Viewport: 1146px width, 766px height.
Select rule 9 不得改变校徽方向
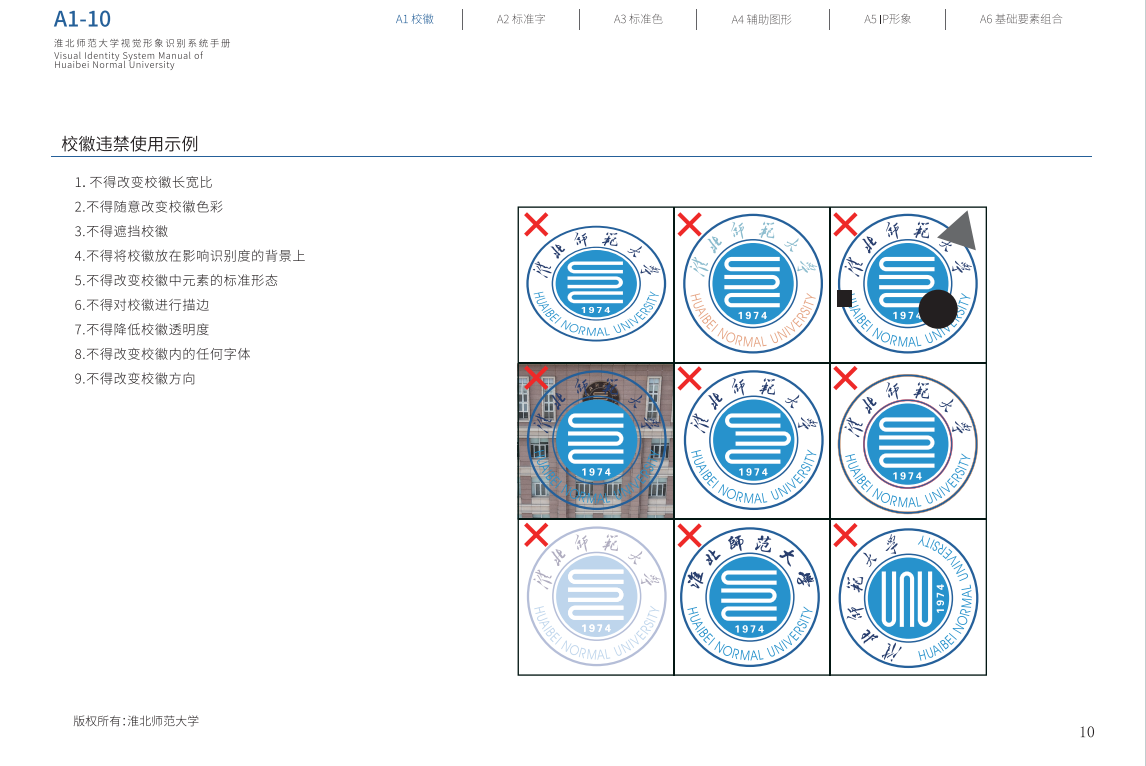134,379
